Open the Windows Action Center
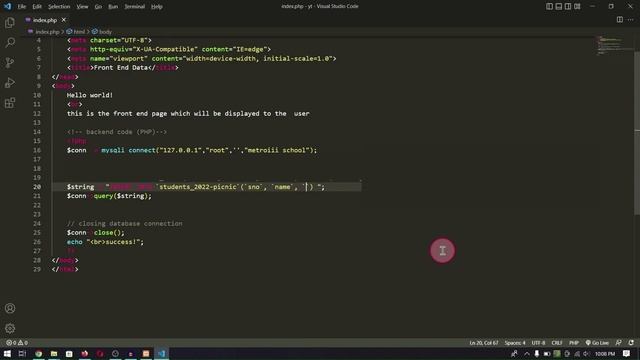The height and width of the screenshot is (360, 640). pyautogui.click(x=627, y=354)
